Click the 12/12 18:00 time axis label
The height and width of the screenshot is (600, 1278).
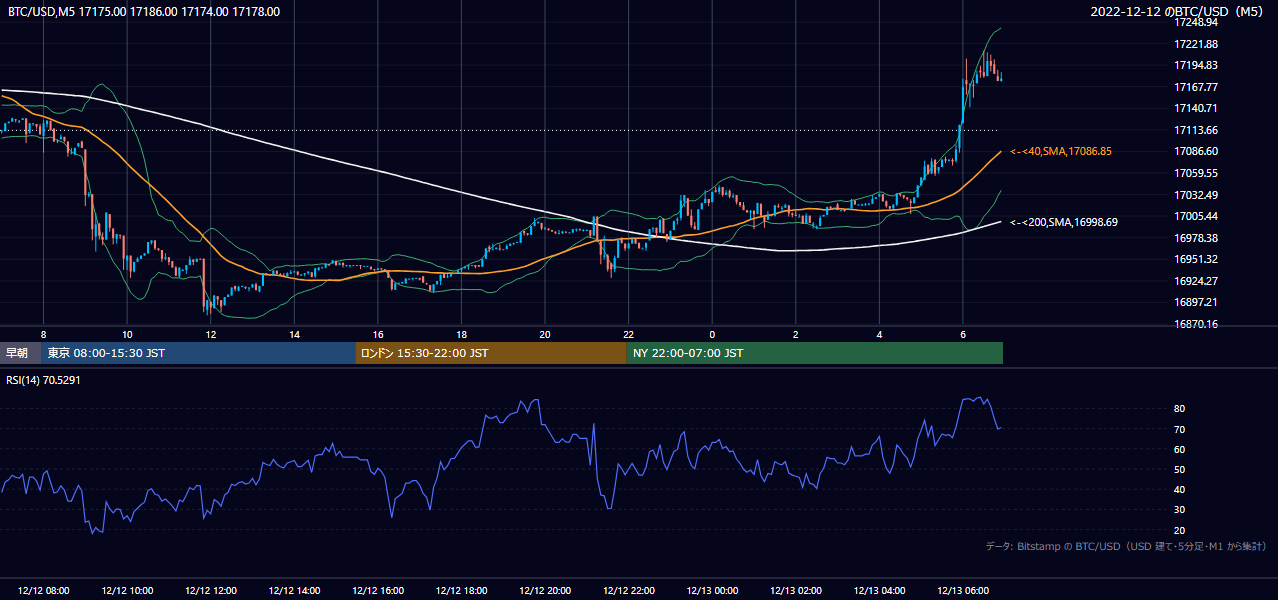click(461, 591)
